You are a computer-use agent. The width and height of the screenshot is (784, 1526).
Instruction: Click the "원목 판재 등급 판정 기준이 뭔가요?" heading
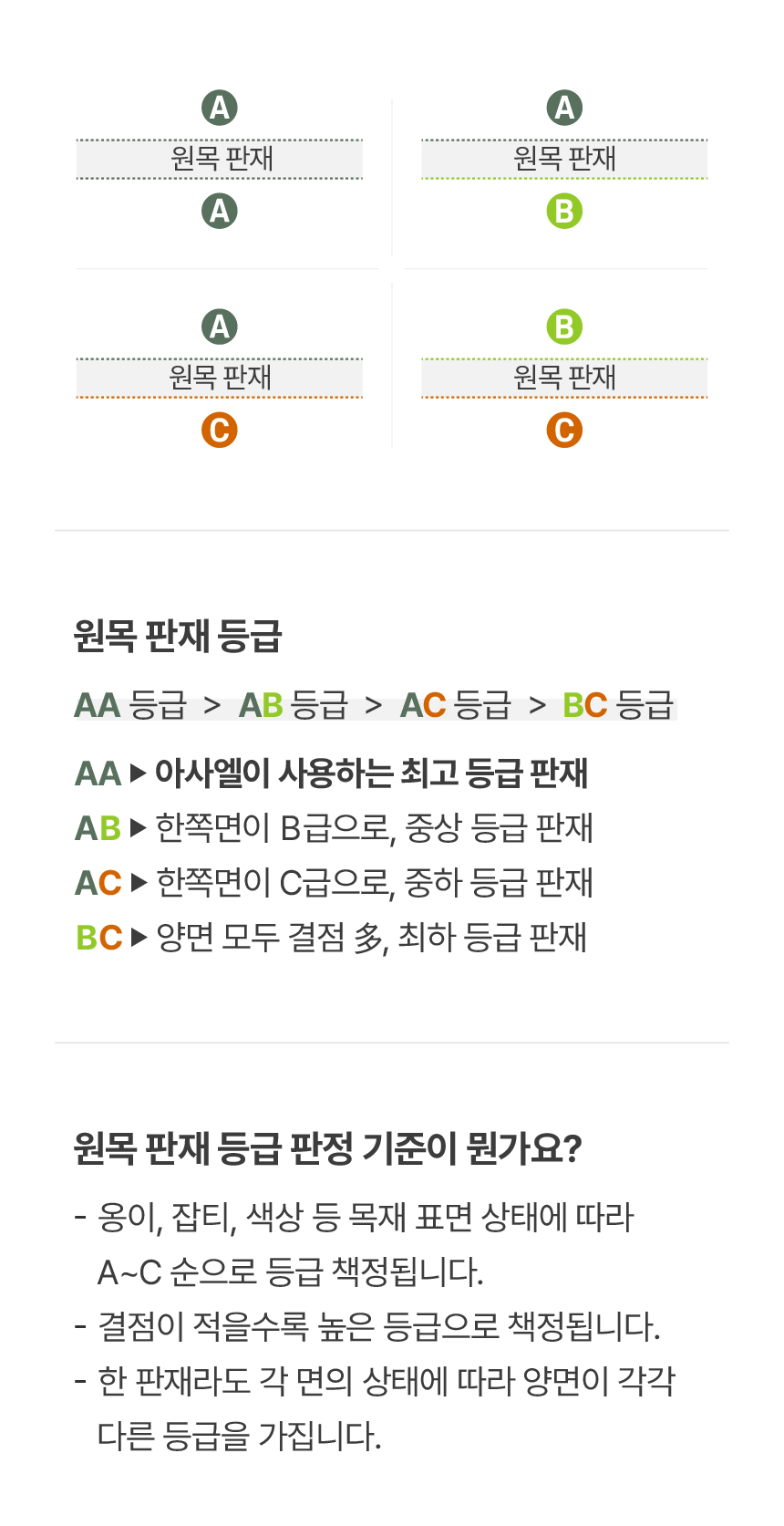coord(327,1147)
